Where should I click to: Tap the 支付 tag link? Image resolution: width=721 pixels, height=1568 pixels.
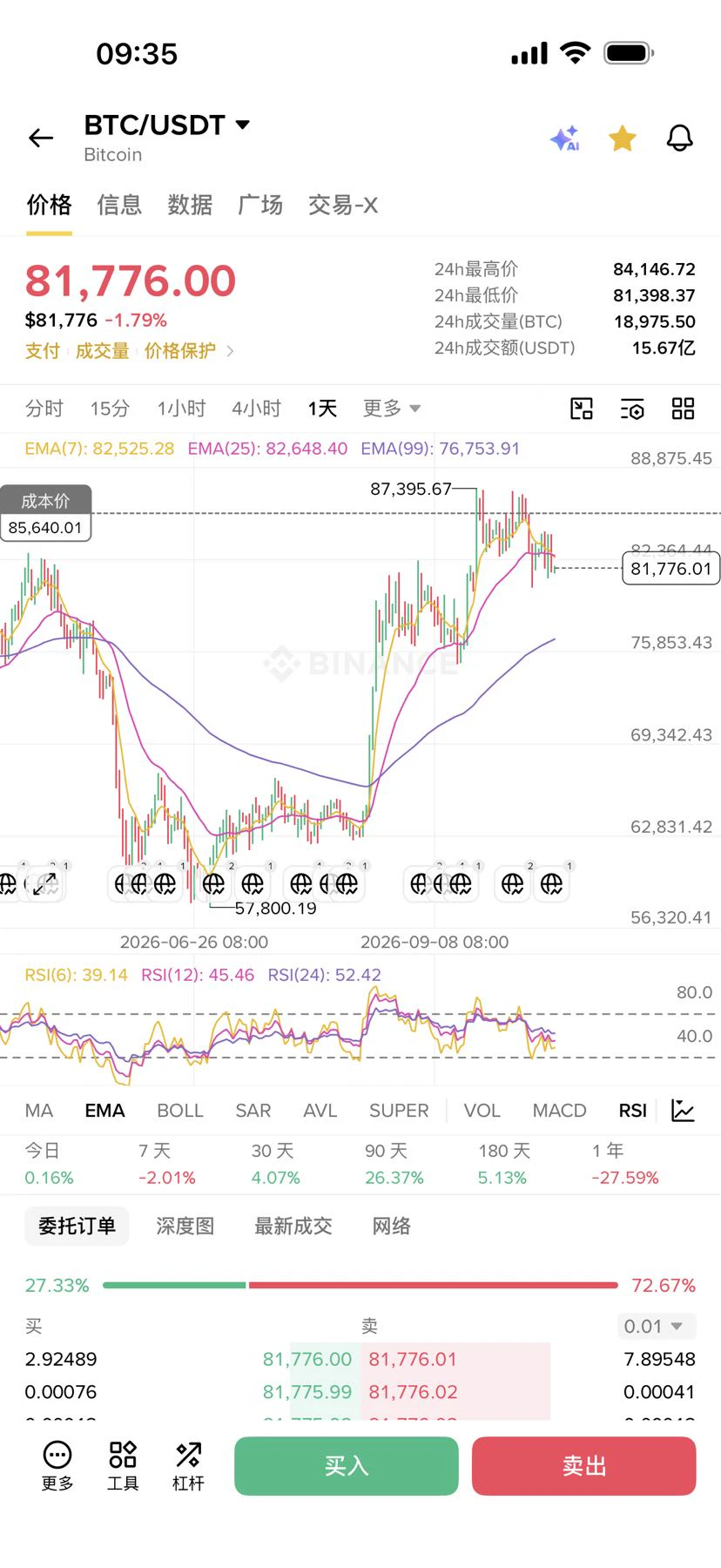[x=43, y=351]
